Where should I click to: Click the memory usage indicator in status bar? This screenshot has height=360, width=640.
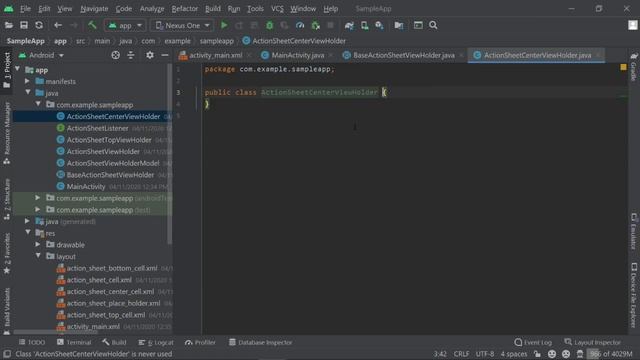pyautogui.click(x=610, y=354)
